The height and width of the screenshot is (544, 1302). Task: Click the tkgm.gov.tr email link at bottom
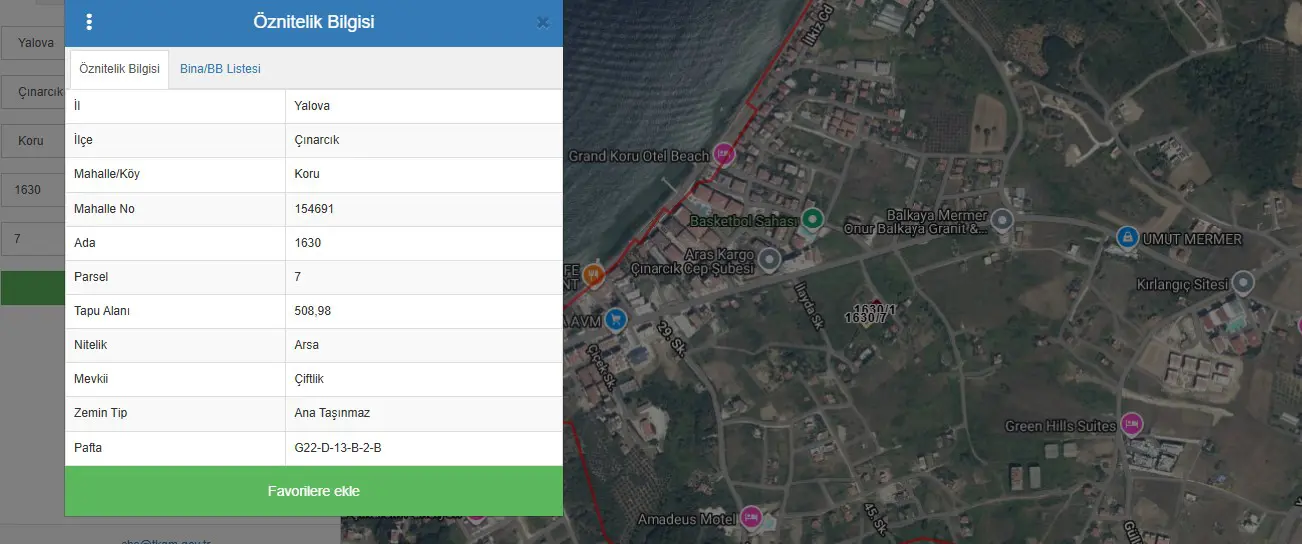coord(165,541)
